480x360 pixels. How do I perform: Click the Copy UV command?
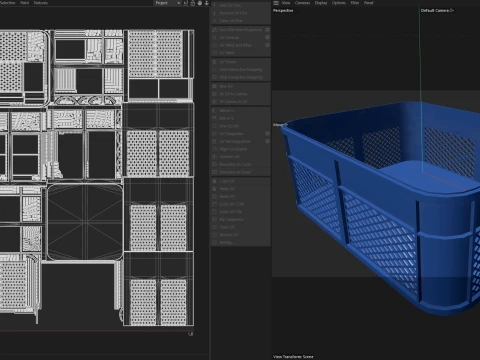coord(240,181)
